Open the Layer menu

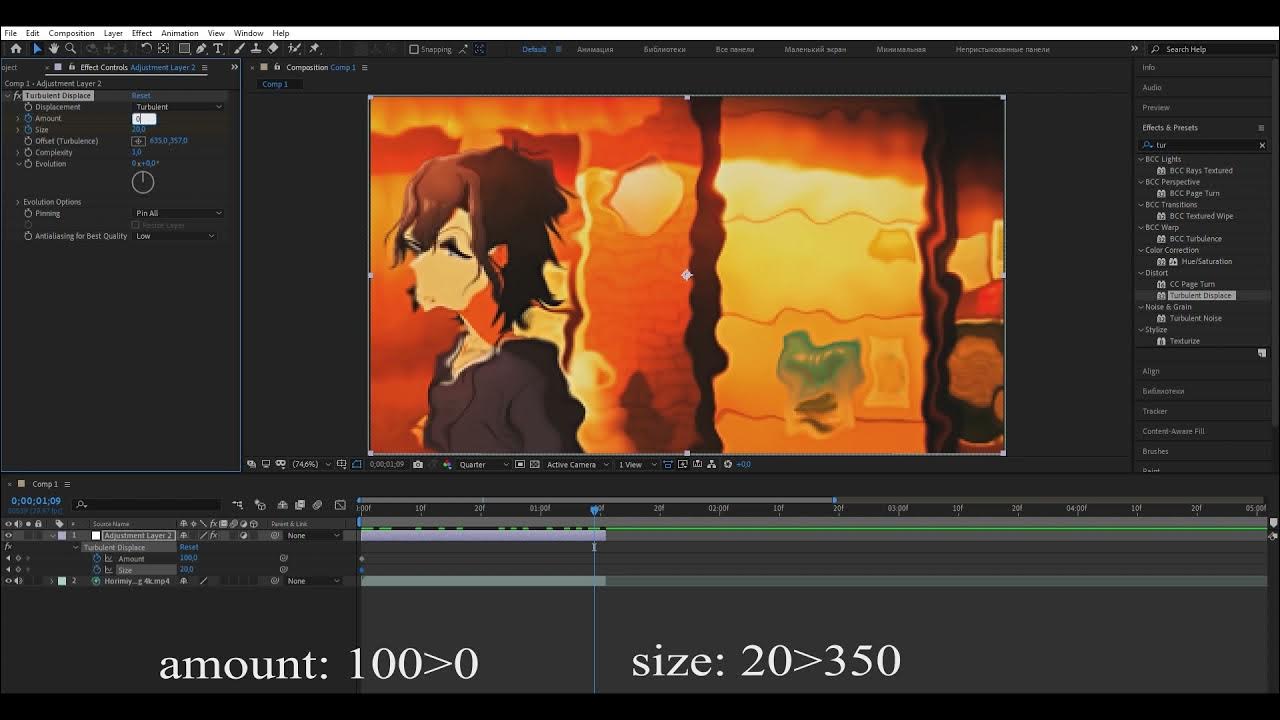point(113,33)
